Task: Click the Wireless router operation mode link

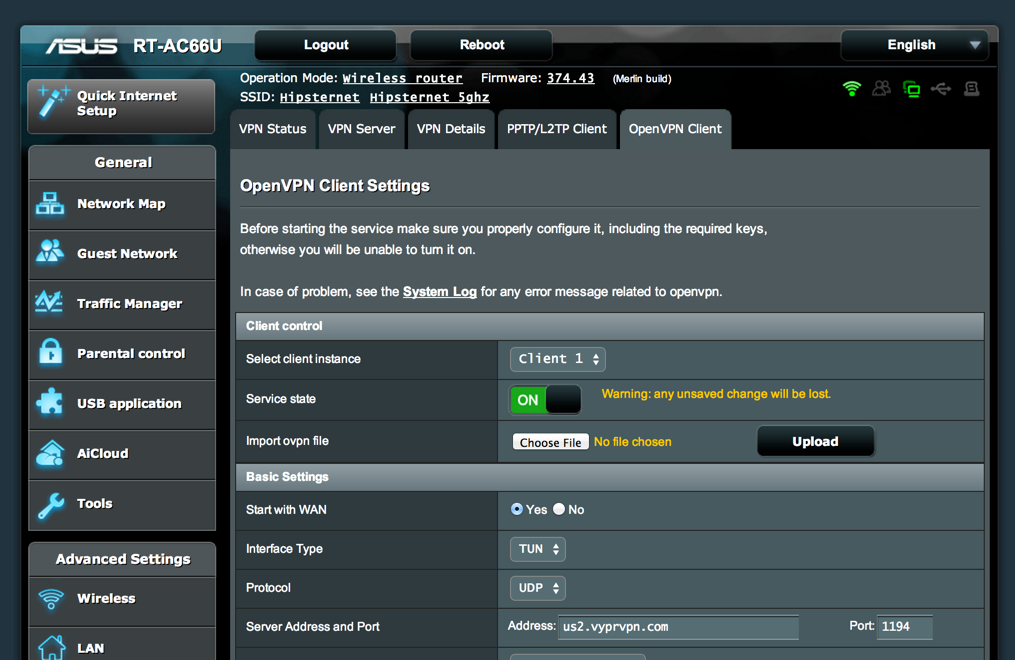Action: [403, 78]
